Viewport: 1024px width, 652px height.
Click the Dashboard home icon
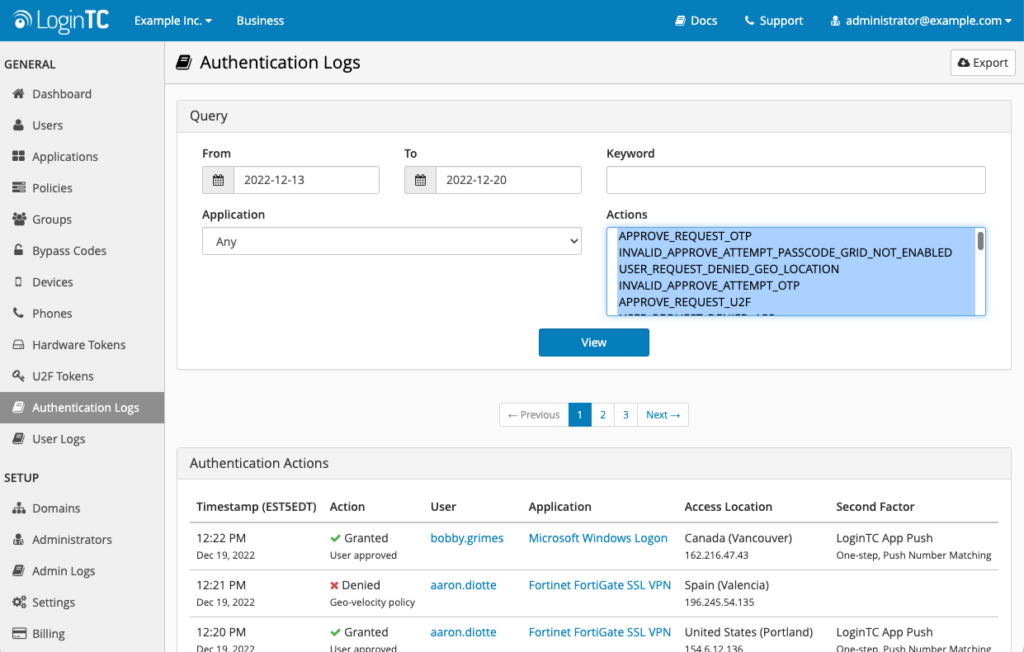[18, 93]
